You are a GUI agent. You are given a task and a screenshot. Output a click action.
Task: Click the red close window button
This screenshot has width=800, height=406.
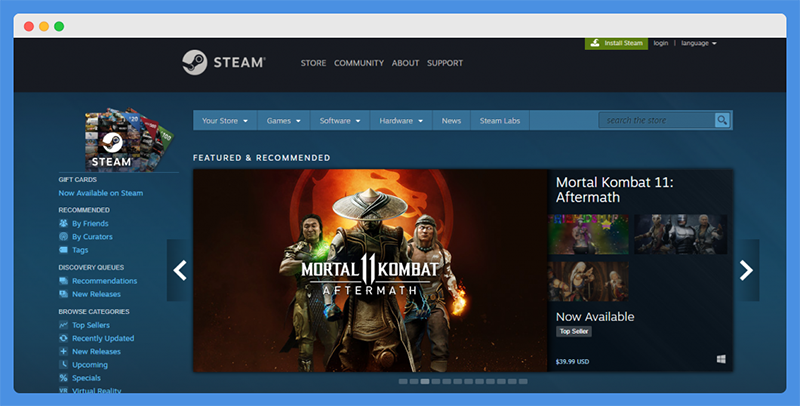click(x=29, y=27)
